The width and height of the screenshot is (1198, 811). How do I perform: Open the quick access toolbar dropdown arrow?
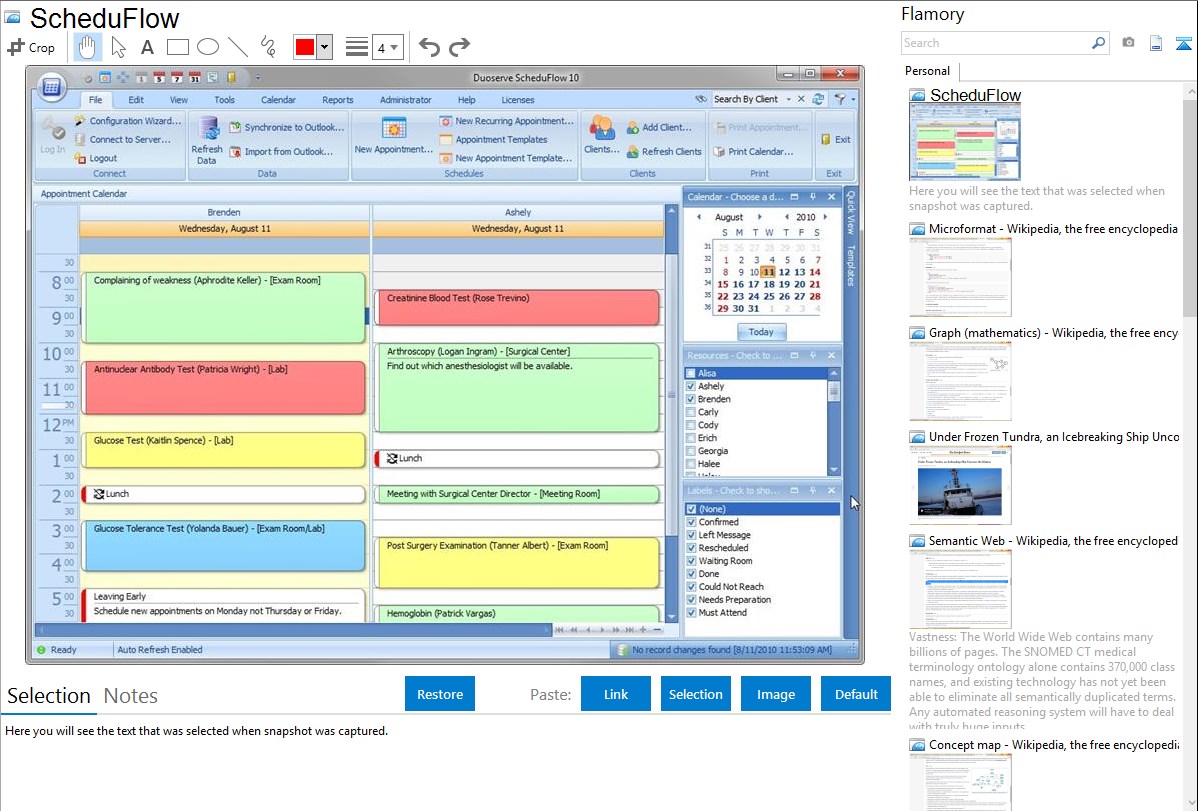257,77
